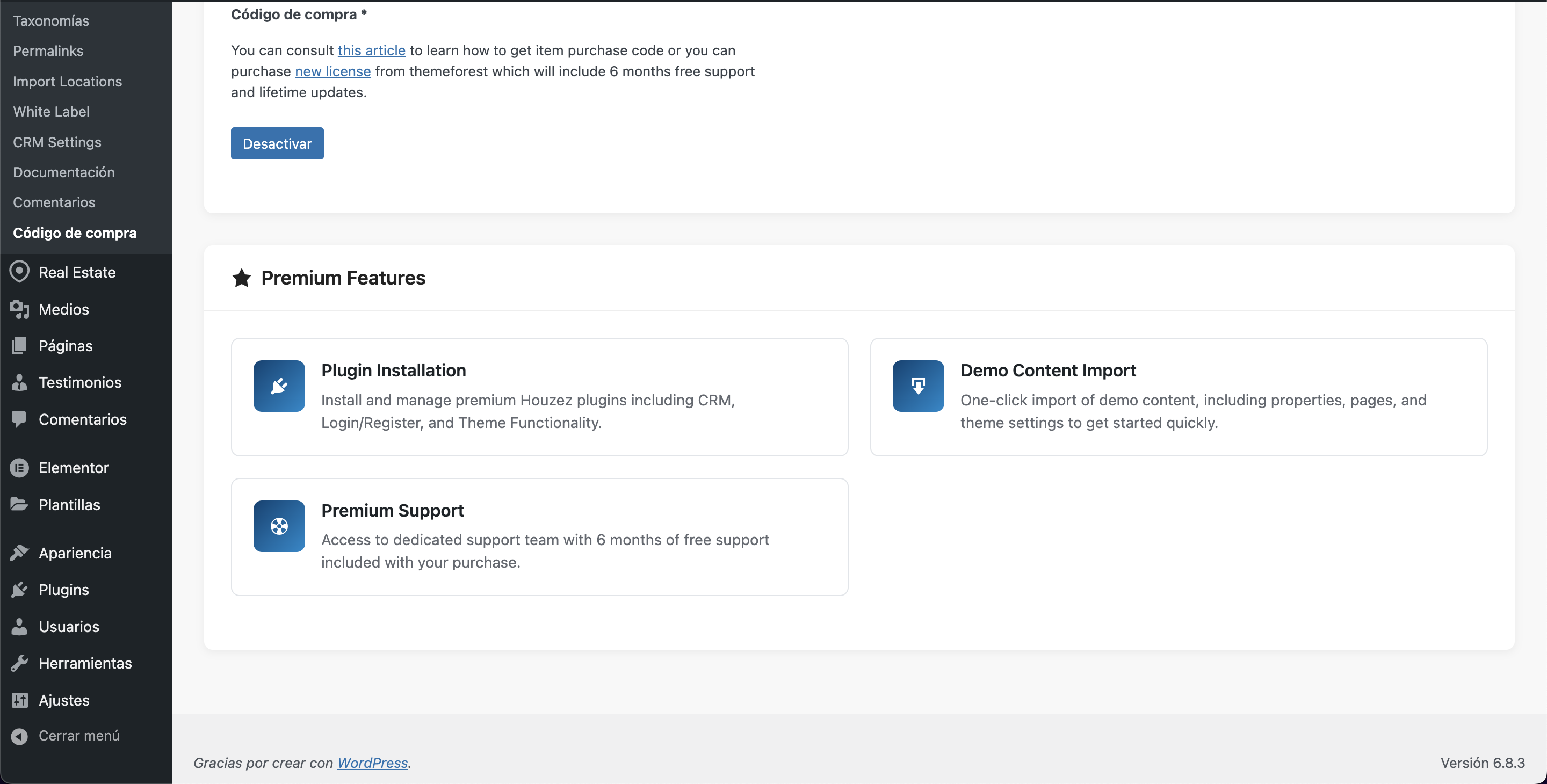This screenshot has height=784, width=1547.
Task: Click the Ajustes settings slider icon
Action: [x=19, y=700]
